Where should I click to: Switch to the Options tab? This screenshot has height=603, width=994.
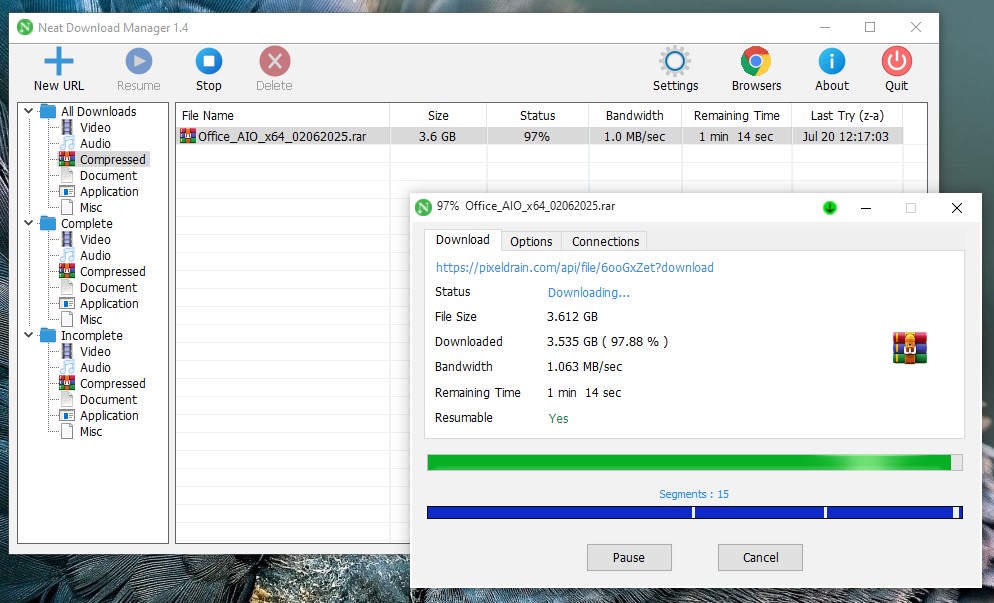tap(531, 242)
